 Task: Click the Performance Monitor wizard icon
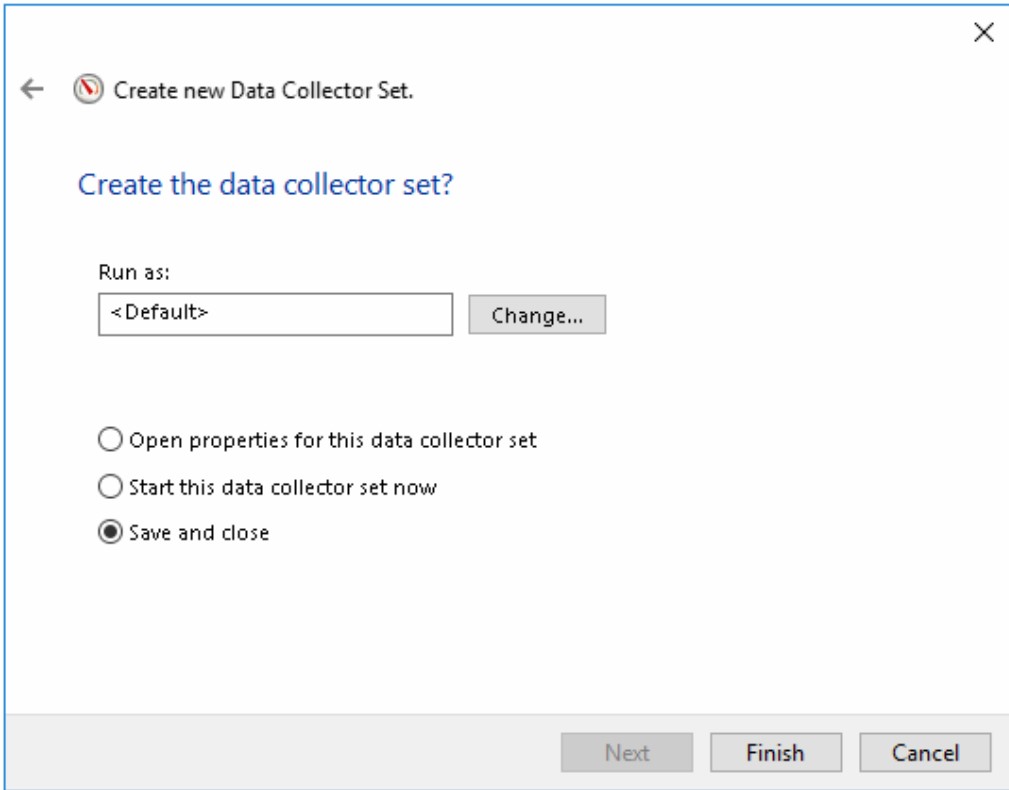[87, 88]
